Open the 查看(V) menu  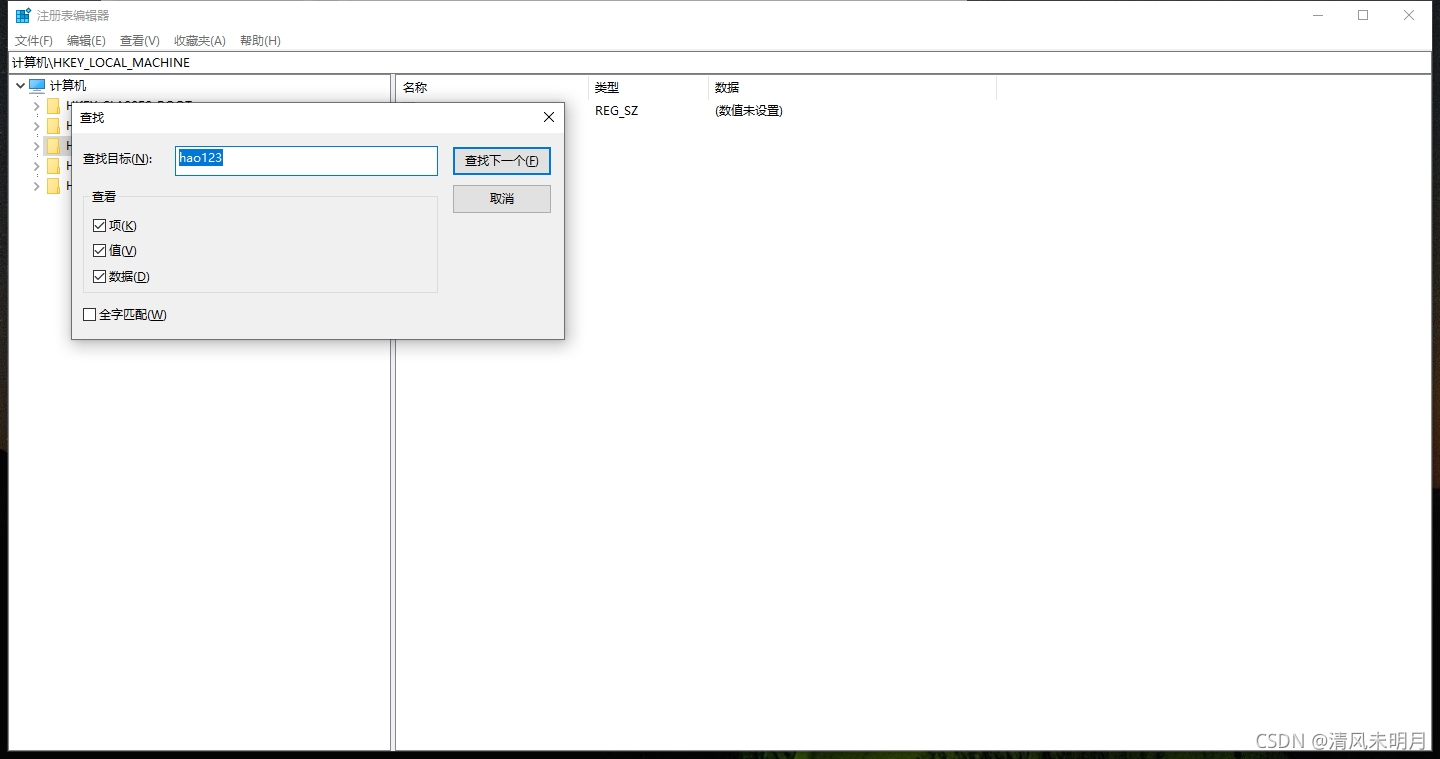140,41
